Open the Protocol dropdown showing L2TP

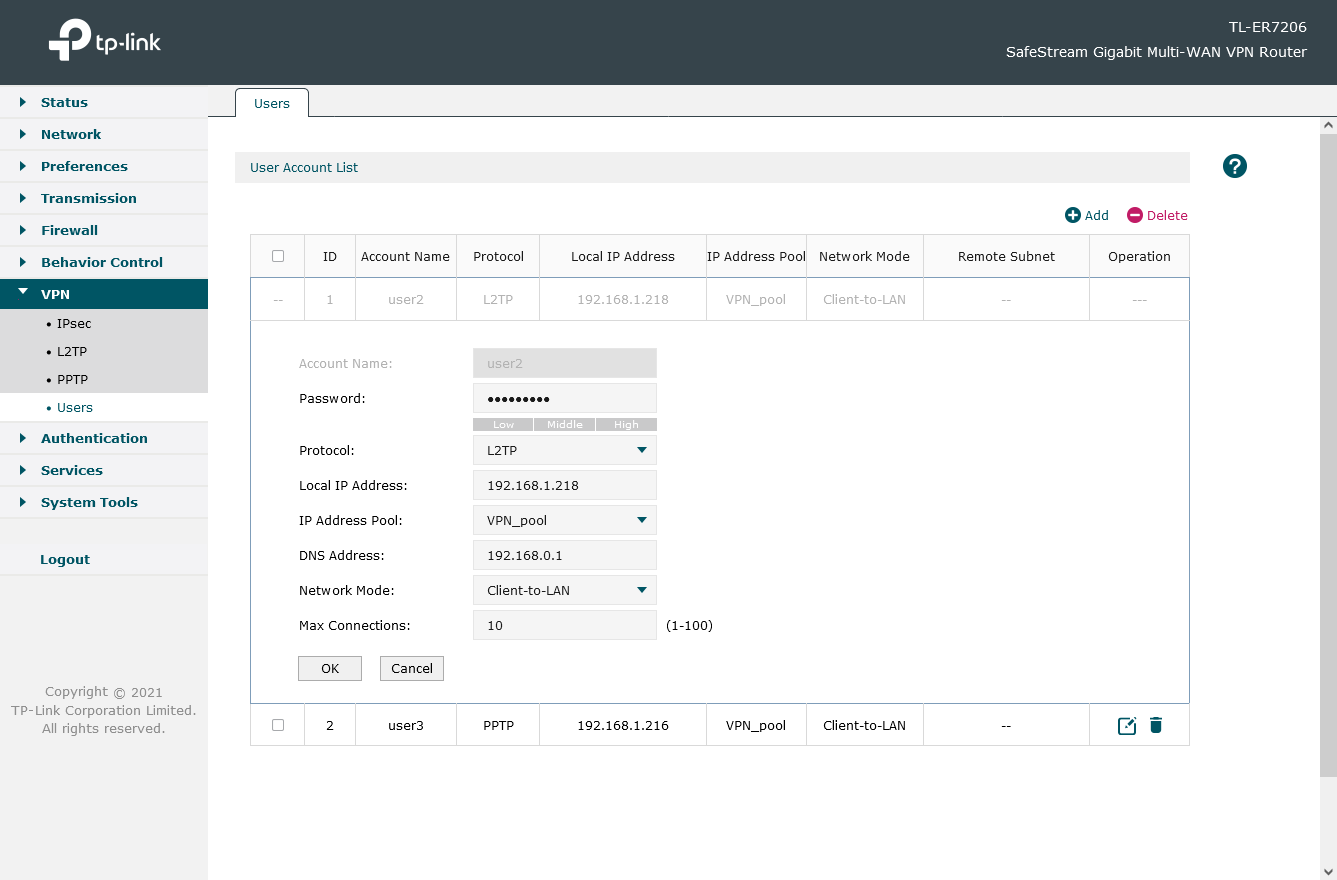[x=564, y=450]
